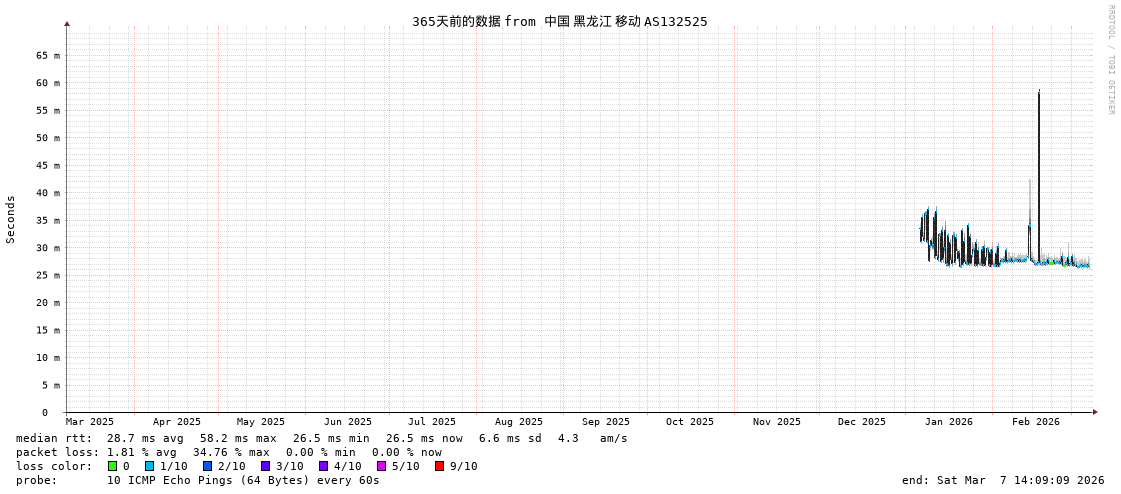This screenshot has height=494, width=1121.
Task: Select the '10 m' y-axis value
Action: coord(48,357)
